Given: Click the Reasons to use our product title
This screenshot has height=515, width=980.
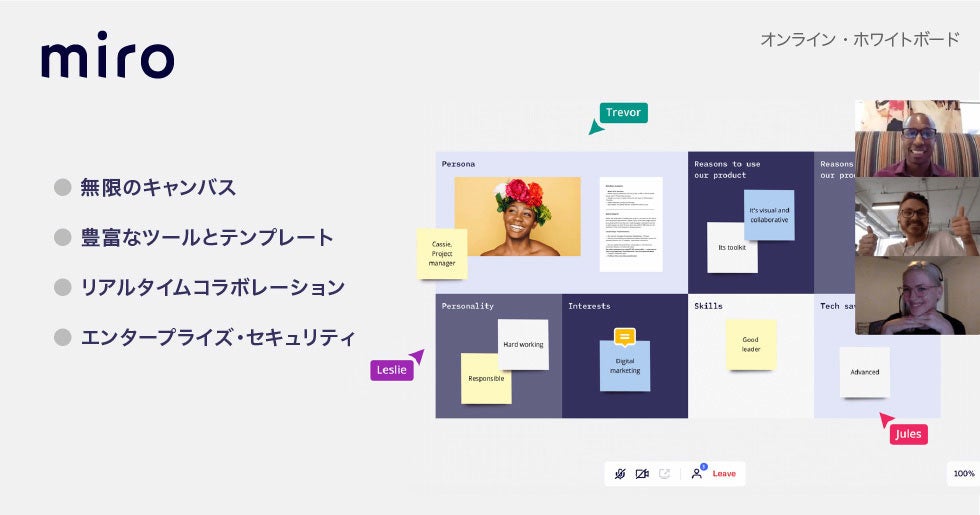Looking at the screenshot, I should pos(727,169).
